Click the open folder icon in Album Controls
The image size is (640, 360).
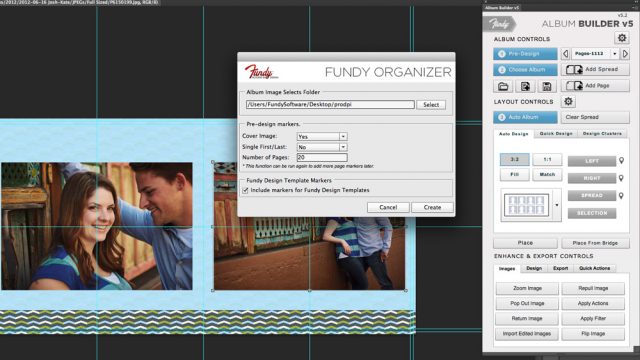pyautogui.click(x=503, y=86)
